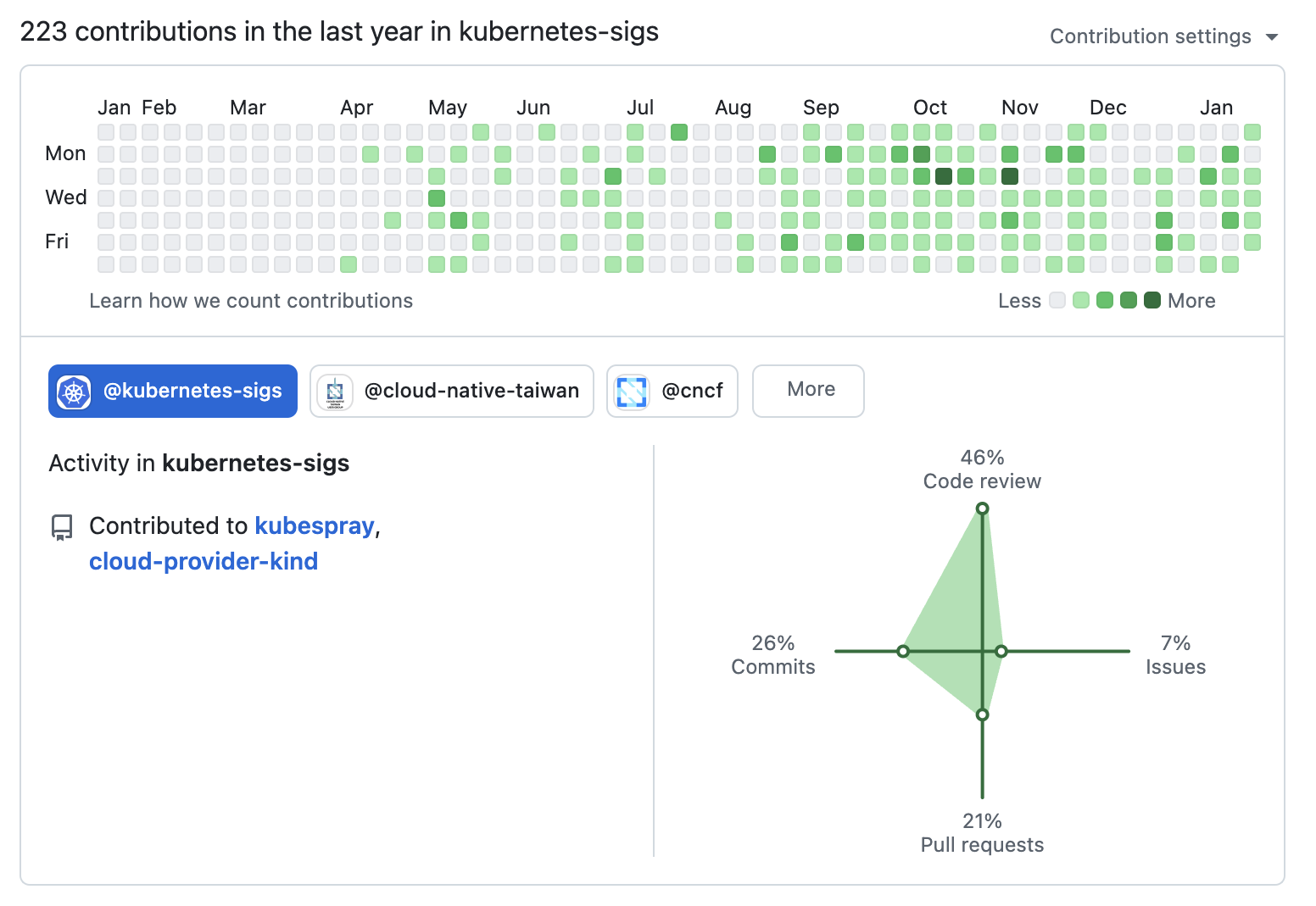Open the kubespray repository link
This screenshot has width=1316, height=906.
click(314, 525)
